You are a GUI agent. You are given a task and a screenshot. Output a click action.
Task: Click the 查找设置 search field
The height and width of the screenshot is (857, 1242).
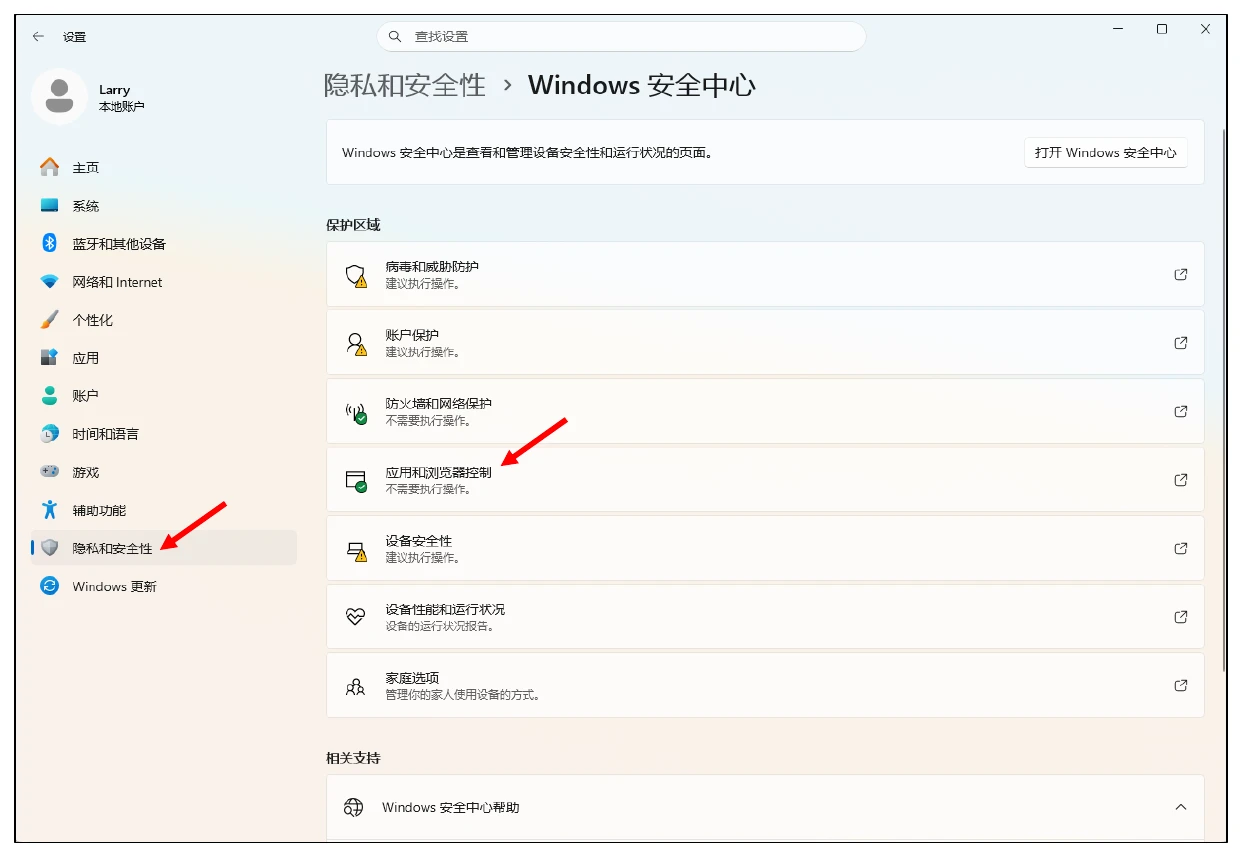pos(621,36)
